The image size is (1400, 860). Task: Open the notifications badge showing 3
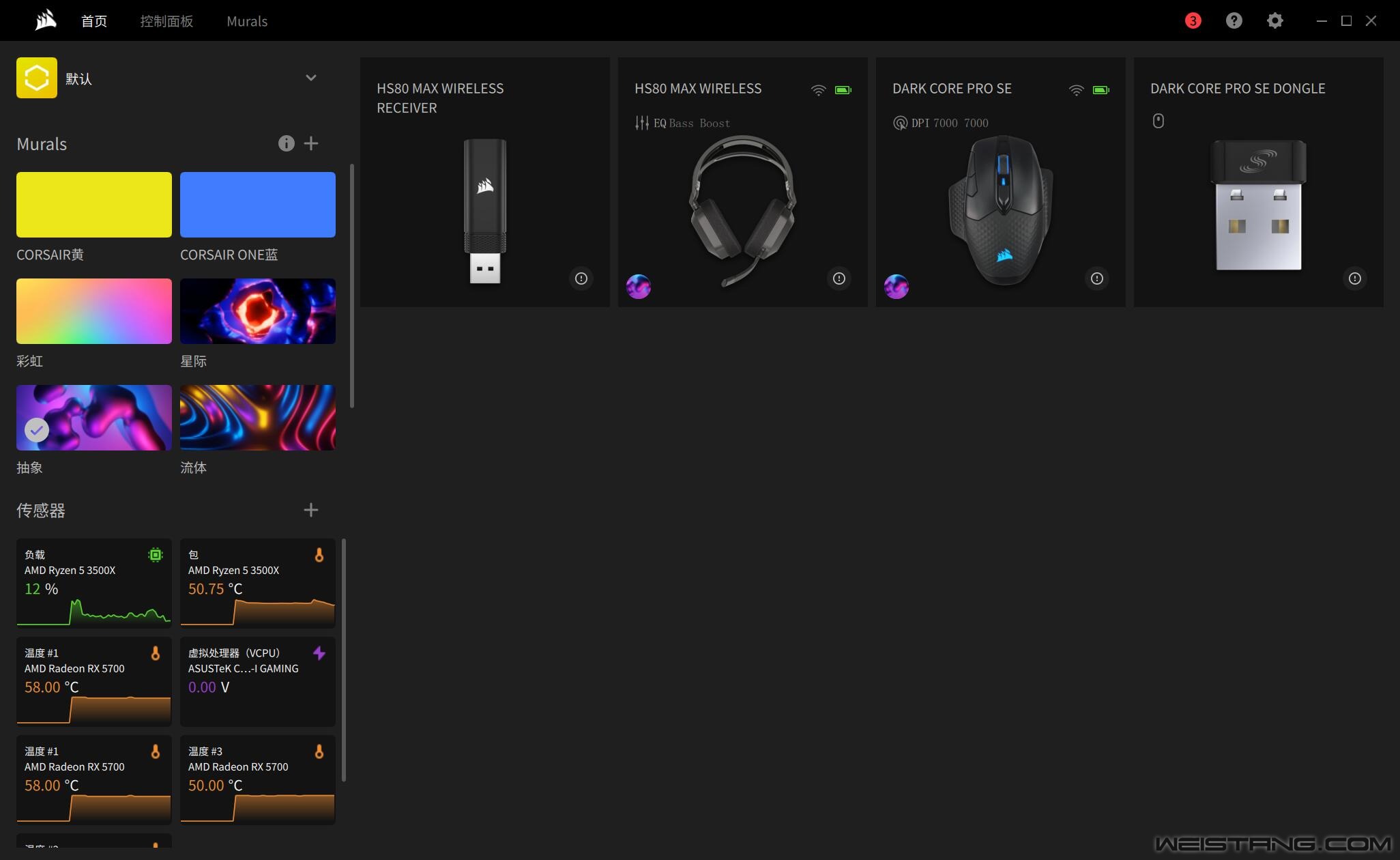(1193, 20)
